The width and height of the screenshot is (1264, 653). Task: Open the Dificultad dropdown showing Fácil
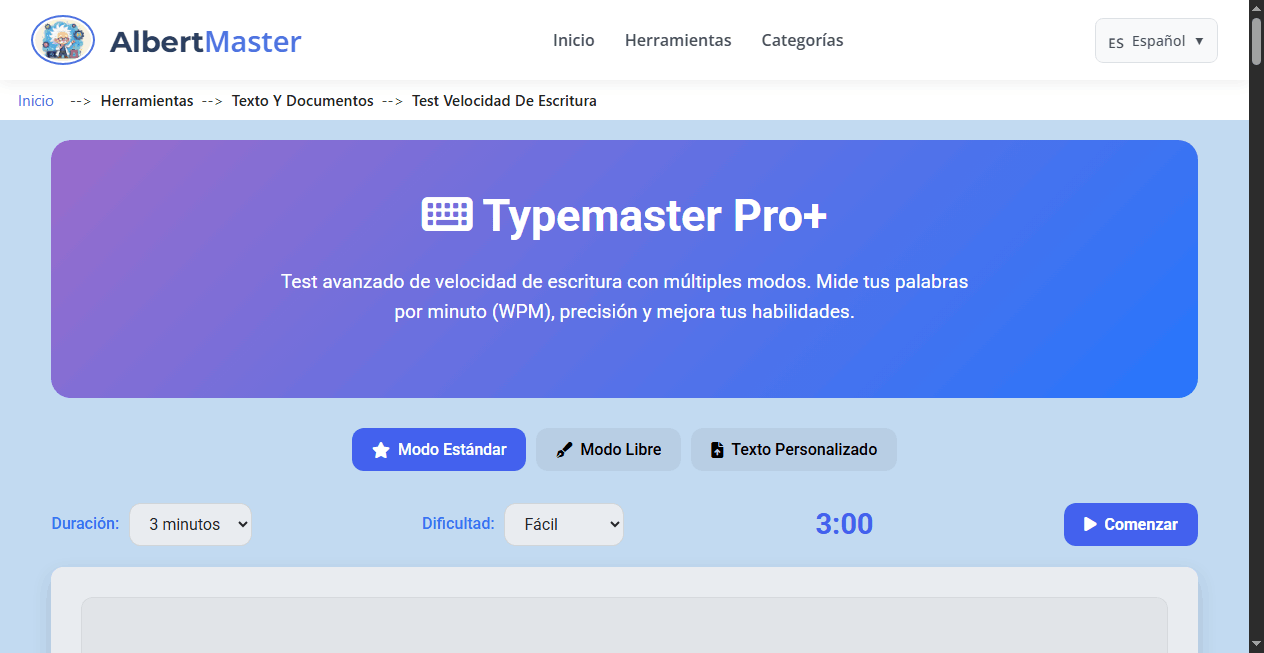pyautogui.click(x=564, y=524)
